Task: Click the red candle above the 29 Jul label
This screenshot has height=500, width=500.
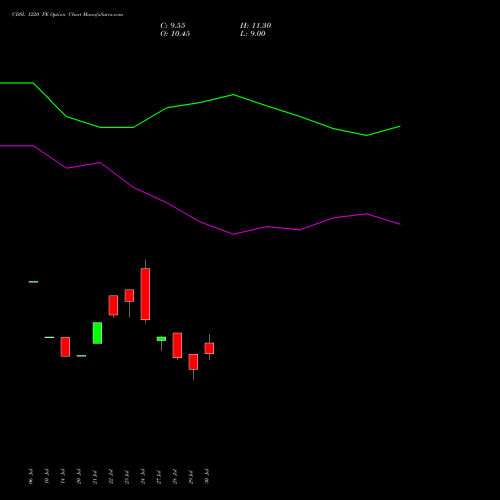Action: [193, 362]
